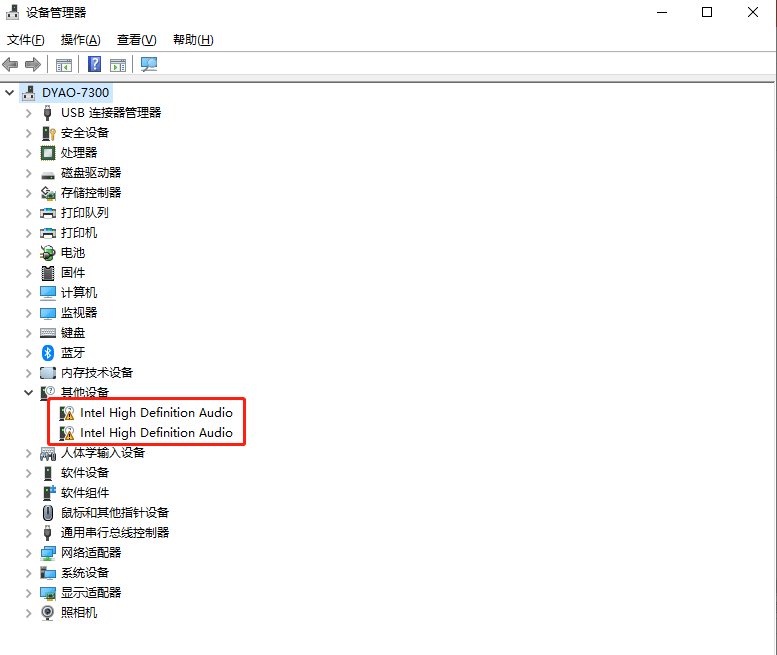Select the 其他设备 label
Viewport: 777px width, 655px height.
pos(85,393)
